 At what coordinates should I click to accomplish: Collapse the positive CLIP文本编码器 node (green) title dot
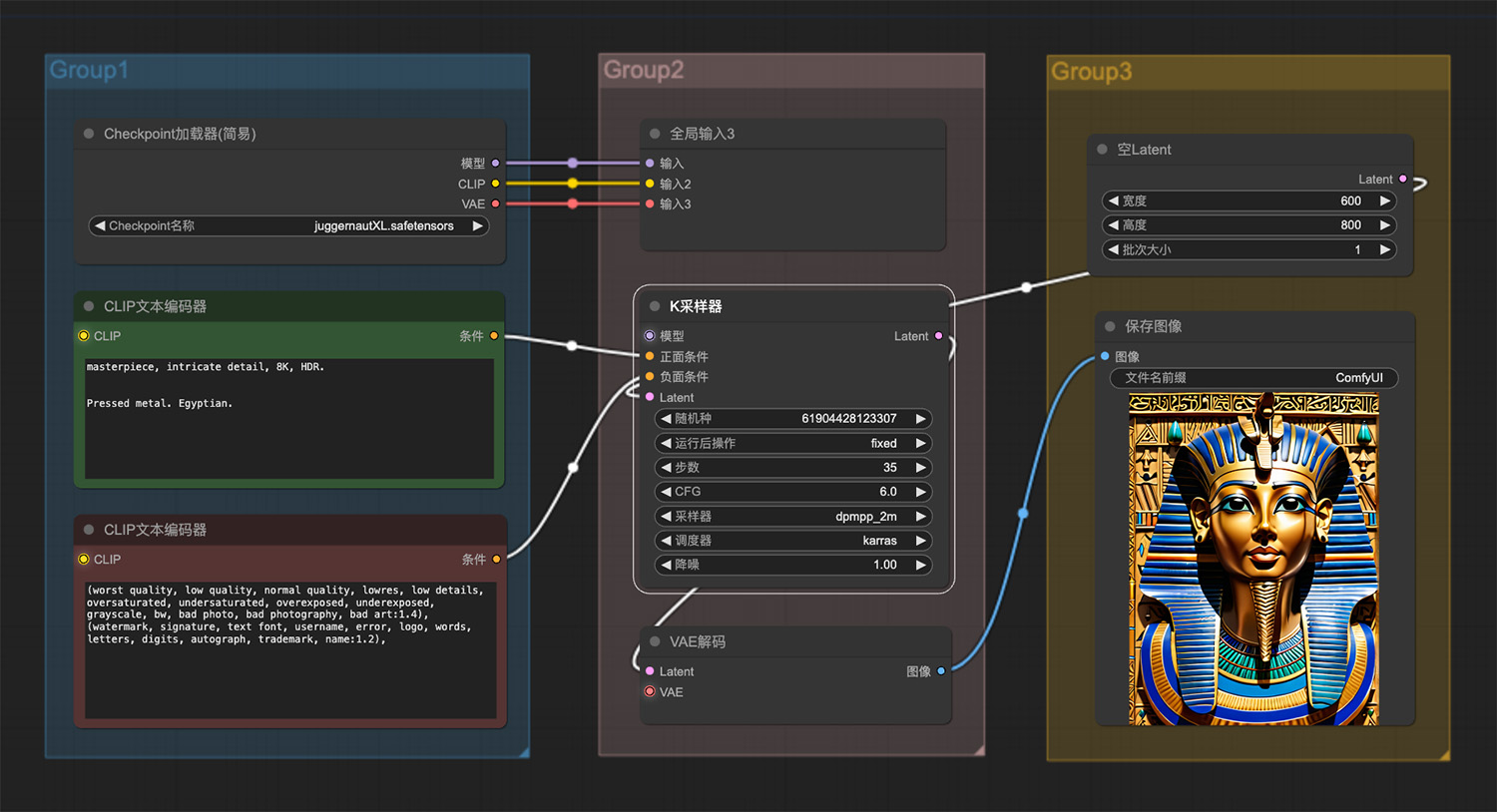tap(89, 306)
